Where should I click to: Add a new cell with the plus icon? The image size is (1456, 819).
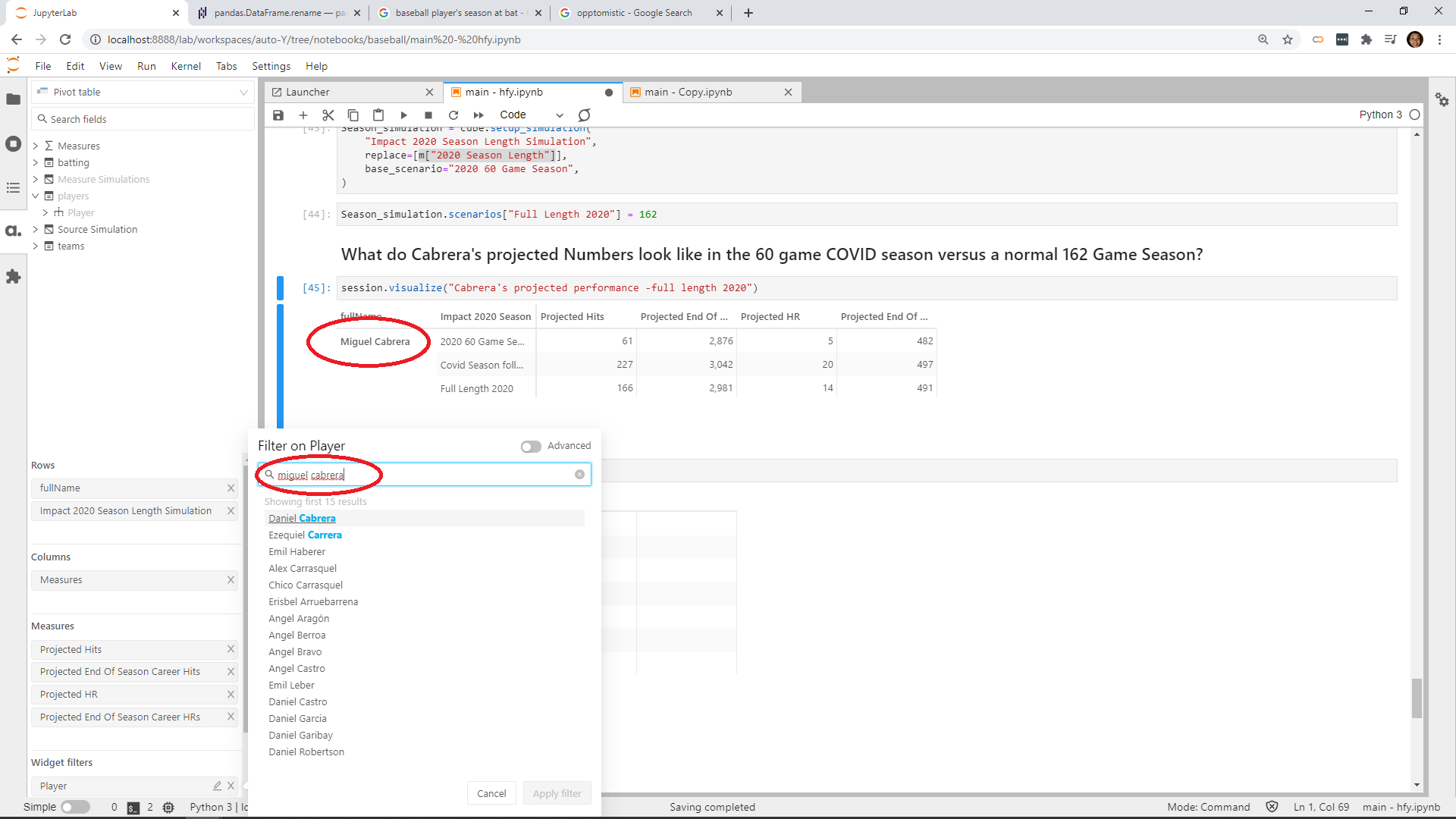coord(303,115)
